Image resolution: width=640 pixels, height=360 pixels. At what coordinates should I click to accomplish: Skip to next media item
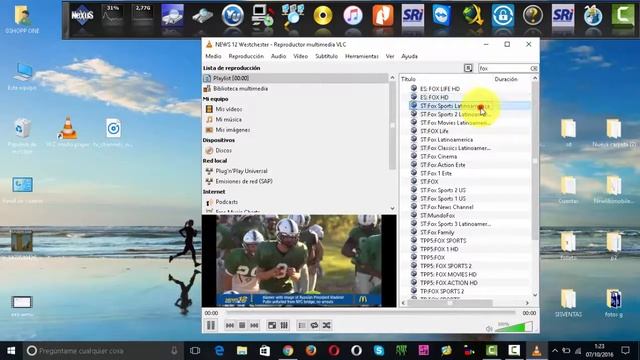coord(254,325)
